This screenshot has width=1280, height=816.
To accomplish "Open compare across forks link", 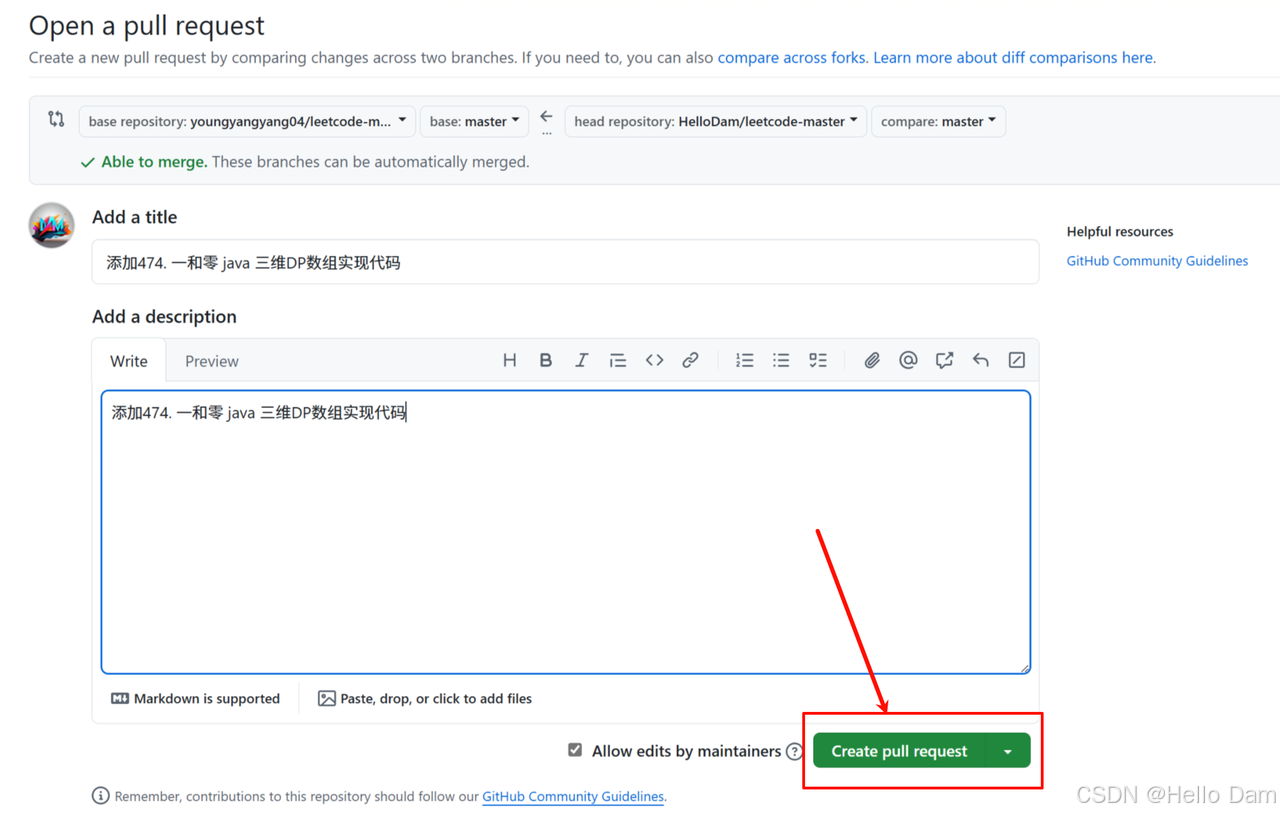I will pos(792,57).
